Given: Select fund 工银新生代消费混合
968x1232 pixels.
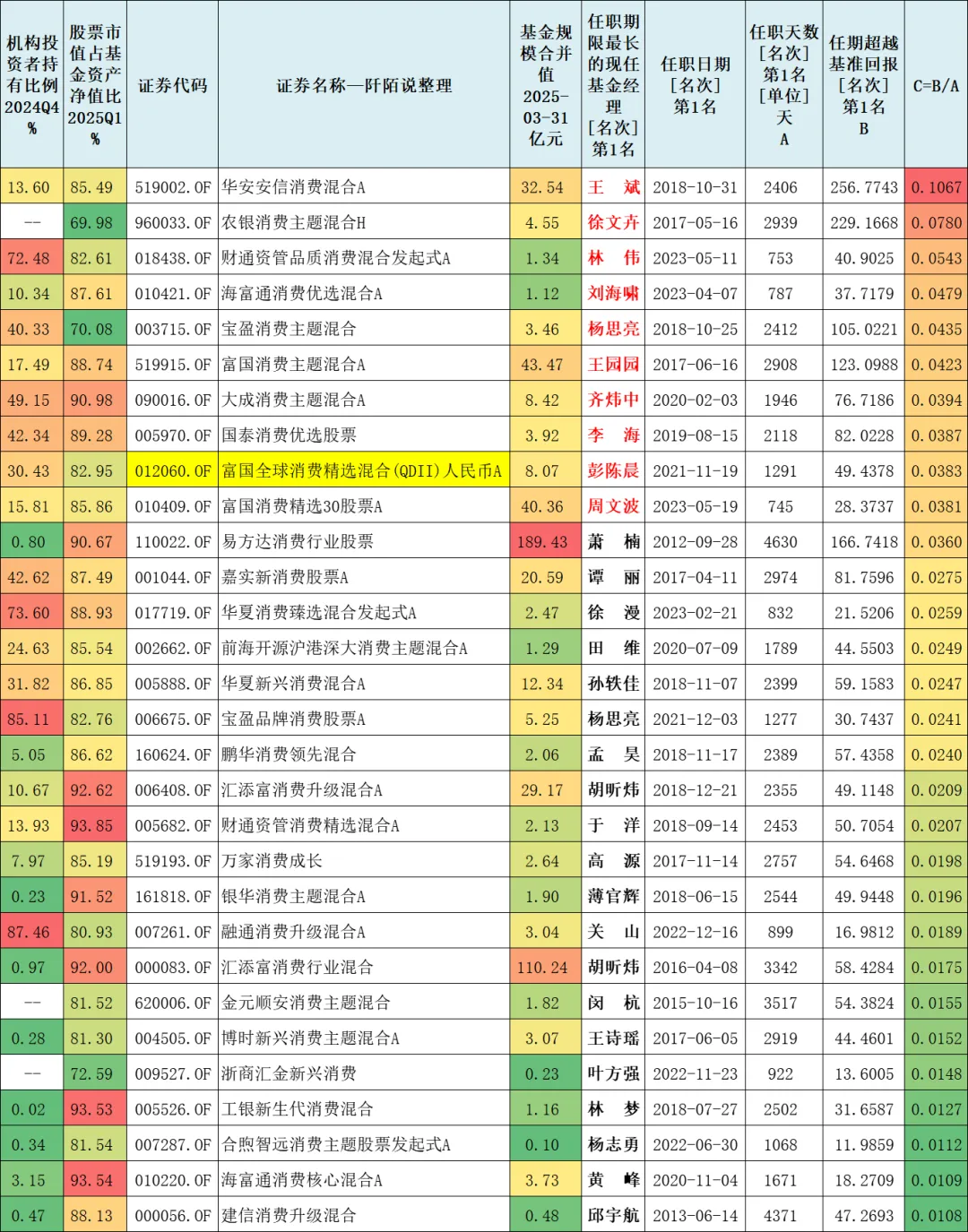Looking at the screenshot, I should click(298, 1109).
